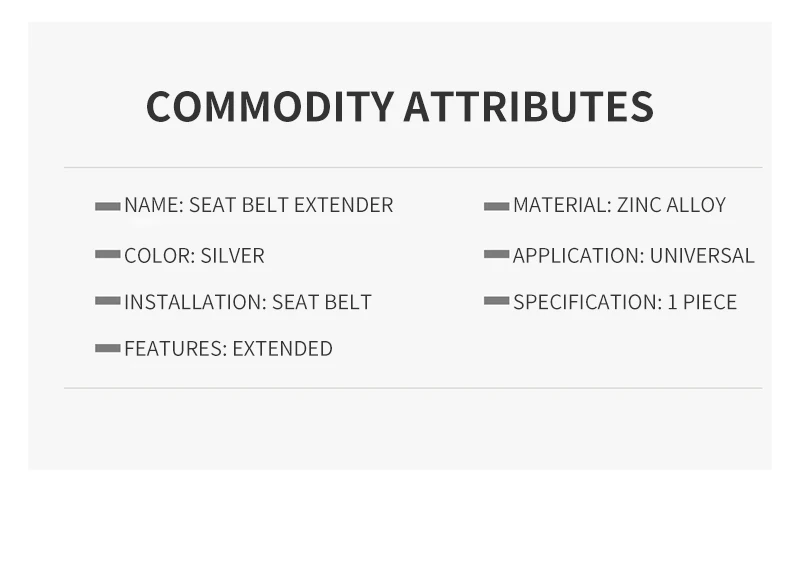
Task: Click the bullet marker beside FEATURES
Action: (x=108, y=348)
